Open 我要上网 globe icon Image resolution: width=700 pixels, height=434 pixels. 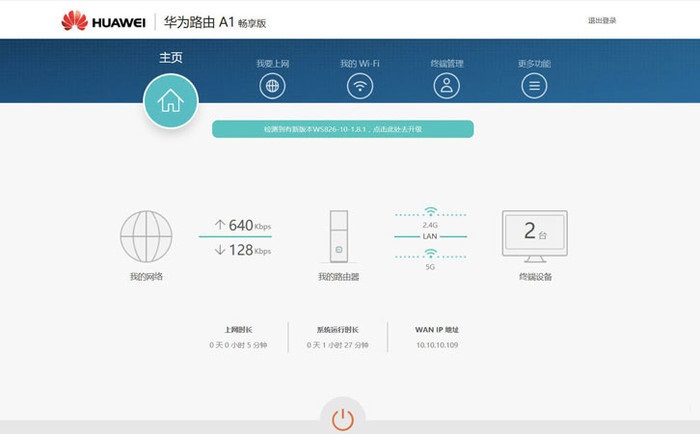point(272,86)
